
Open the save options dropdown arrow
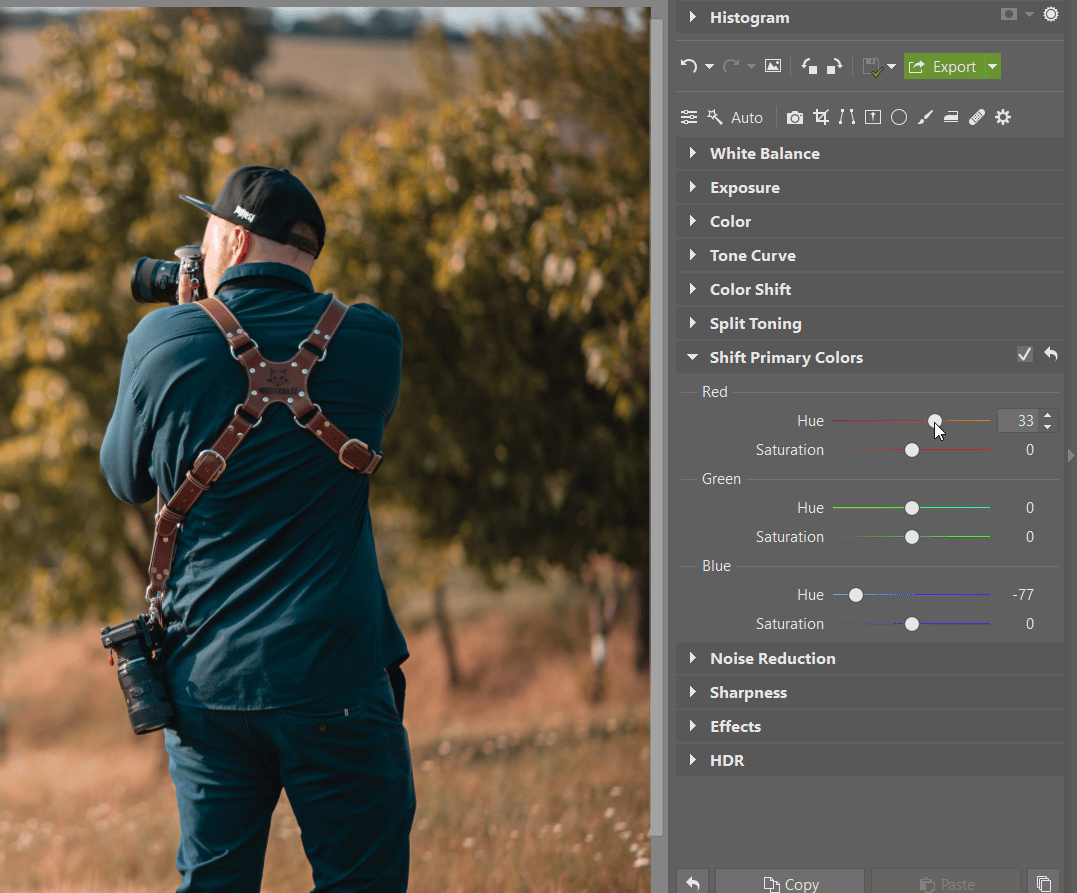click(x=892, y=67)
